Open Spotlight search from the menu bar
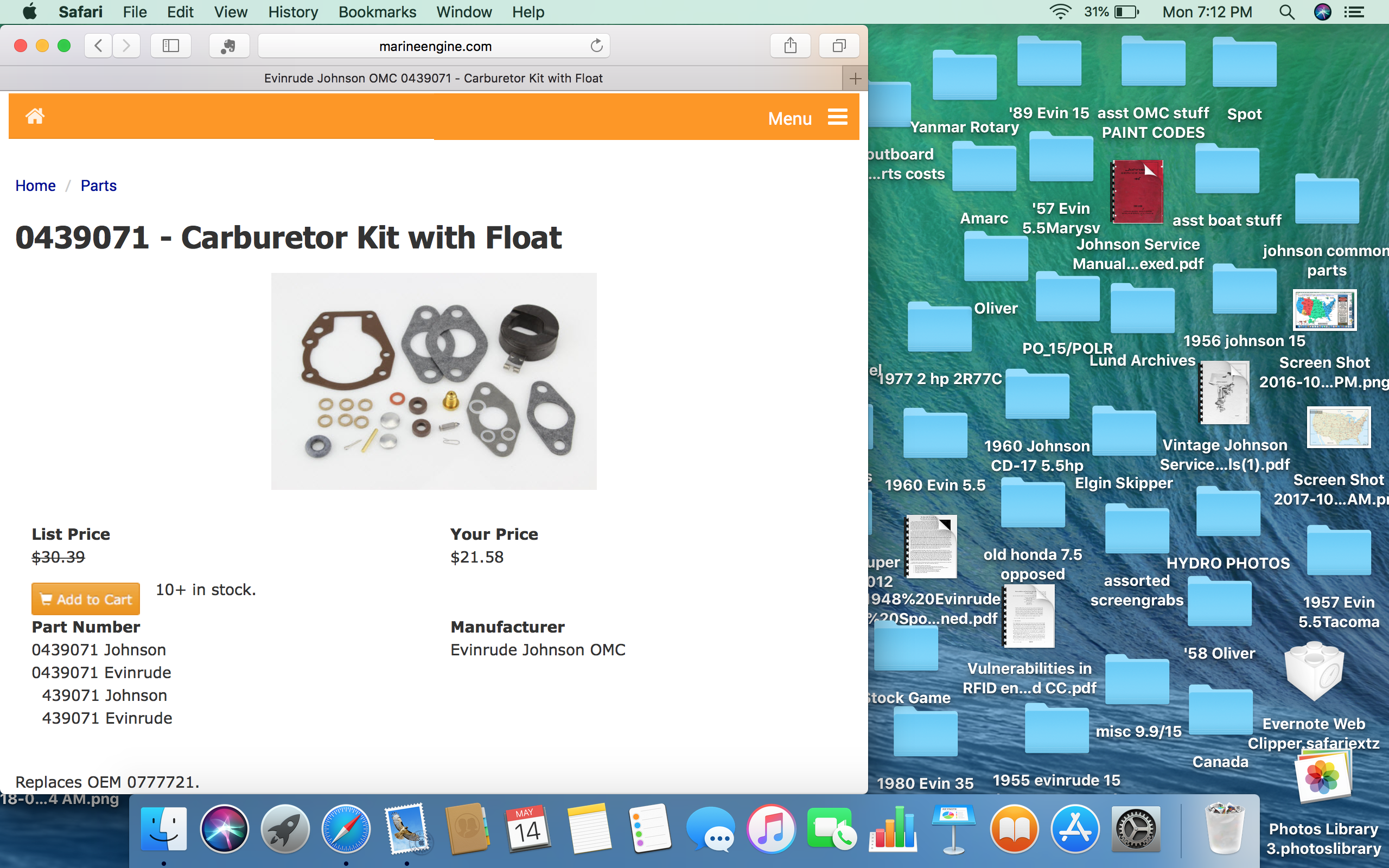Viewport: 1389px width, 868px height. (1287, 12)
